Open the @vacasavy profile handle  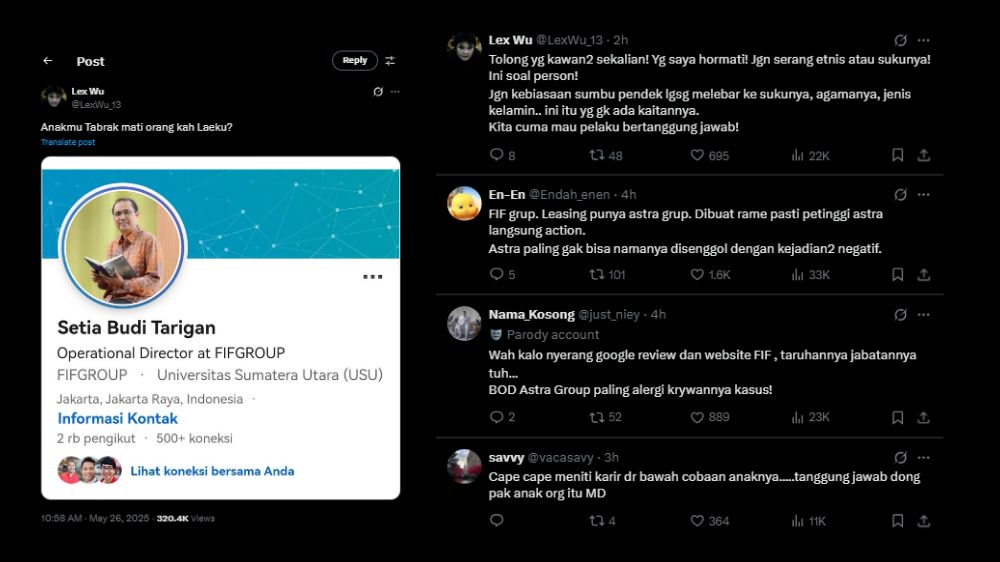tap(561, 457)
